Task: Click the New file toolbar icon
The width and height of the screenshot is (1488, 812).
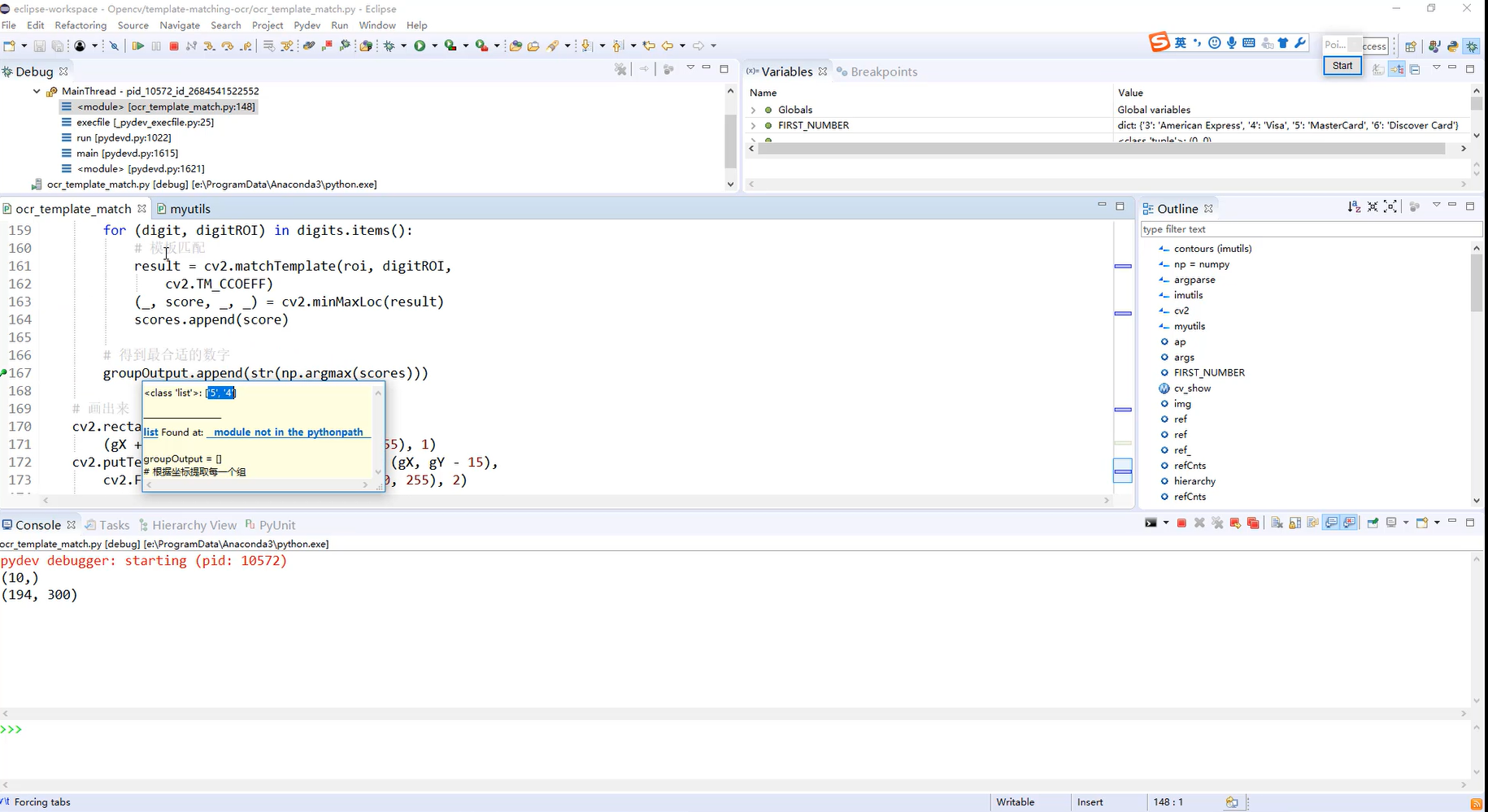Action: click(10, 46)
